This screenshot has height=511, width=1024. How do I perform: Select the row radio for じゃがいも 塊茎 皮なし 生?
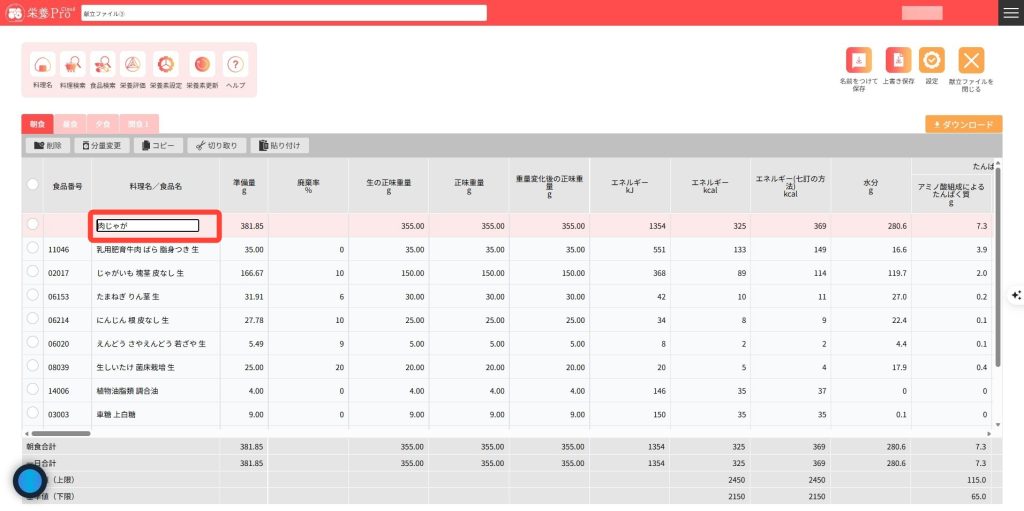[x=33, y=271]
